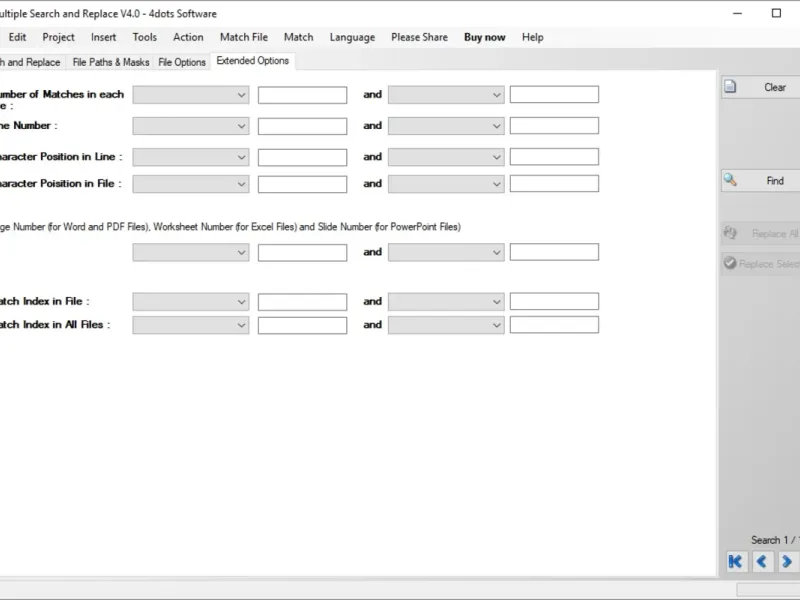Open the Project menu

(x=58, y=37)
